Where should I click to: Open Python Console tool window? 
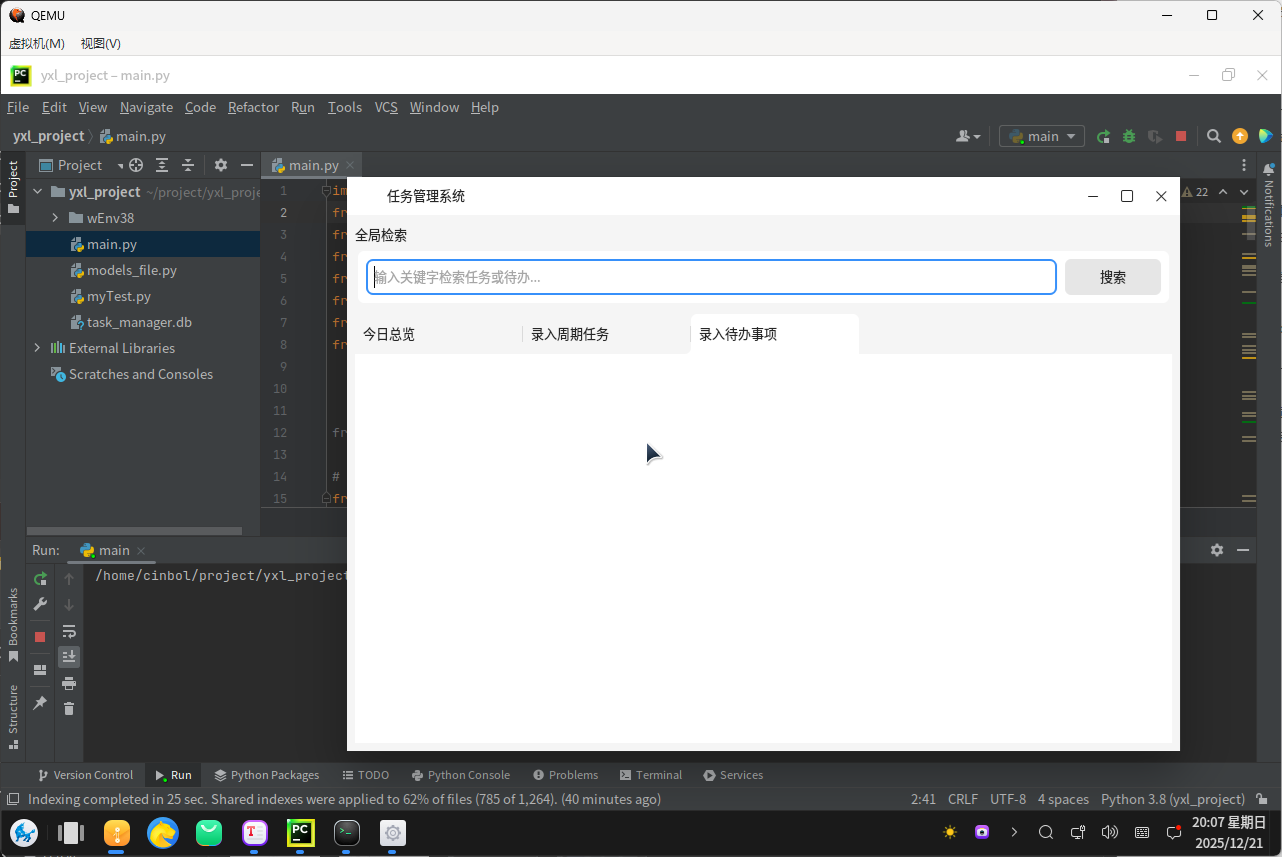tap(460, 775)
